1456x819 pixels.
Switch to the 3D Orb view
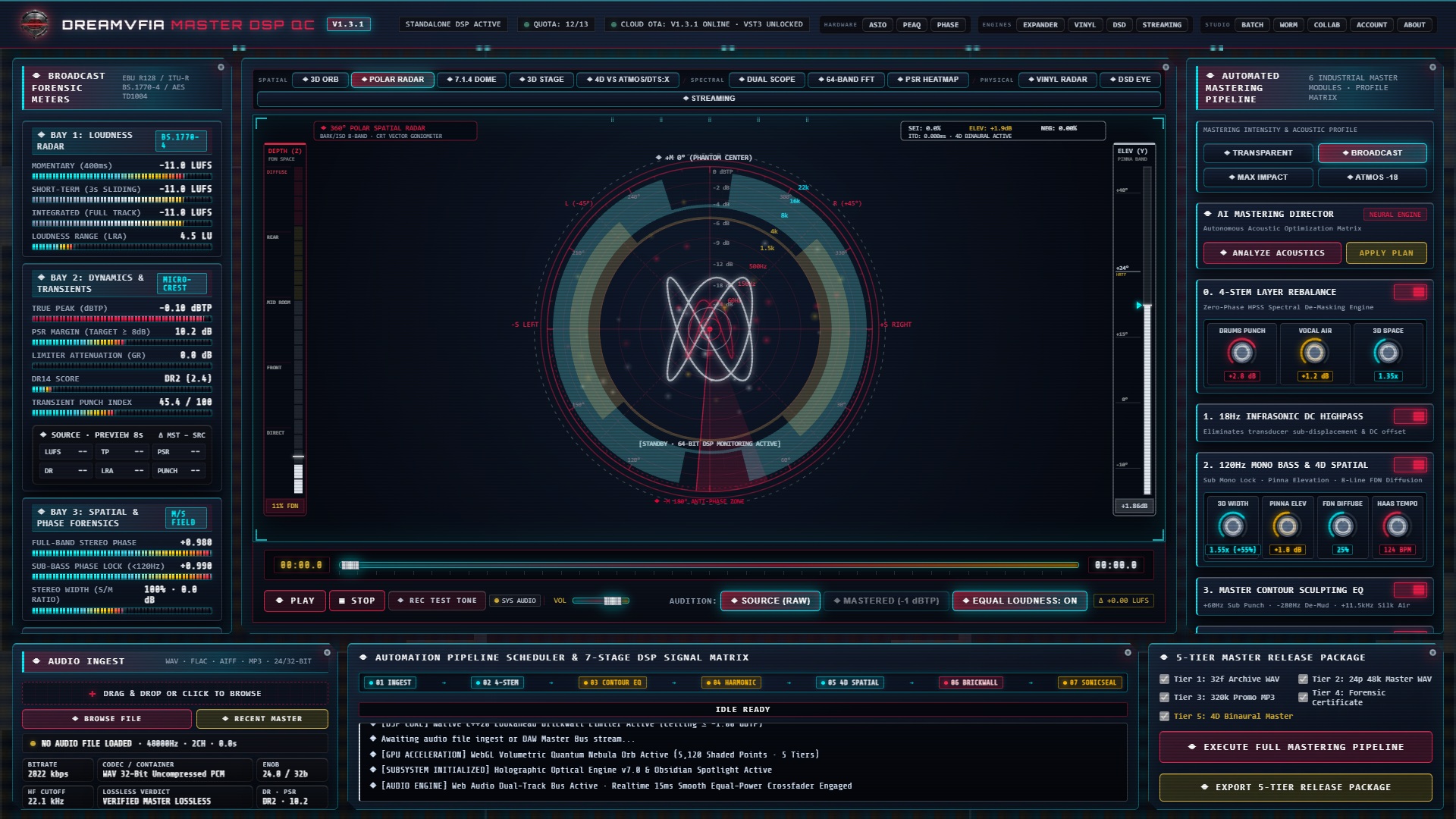click(x=320, y=80)
